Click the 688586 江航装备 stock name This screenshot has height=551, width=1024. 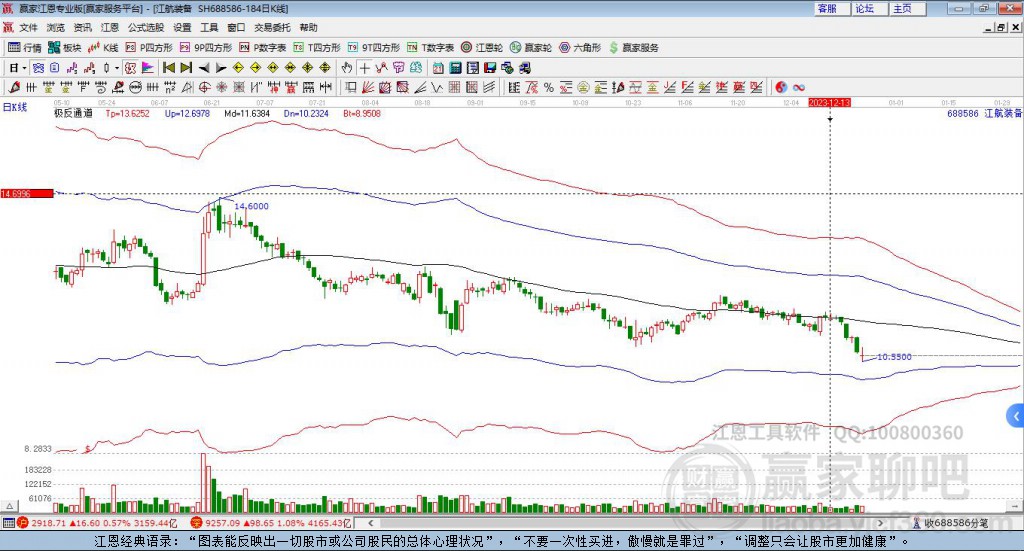(984, 113)
